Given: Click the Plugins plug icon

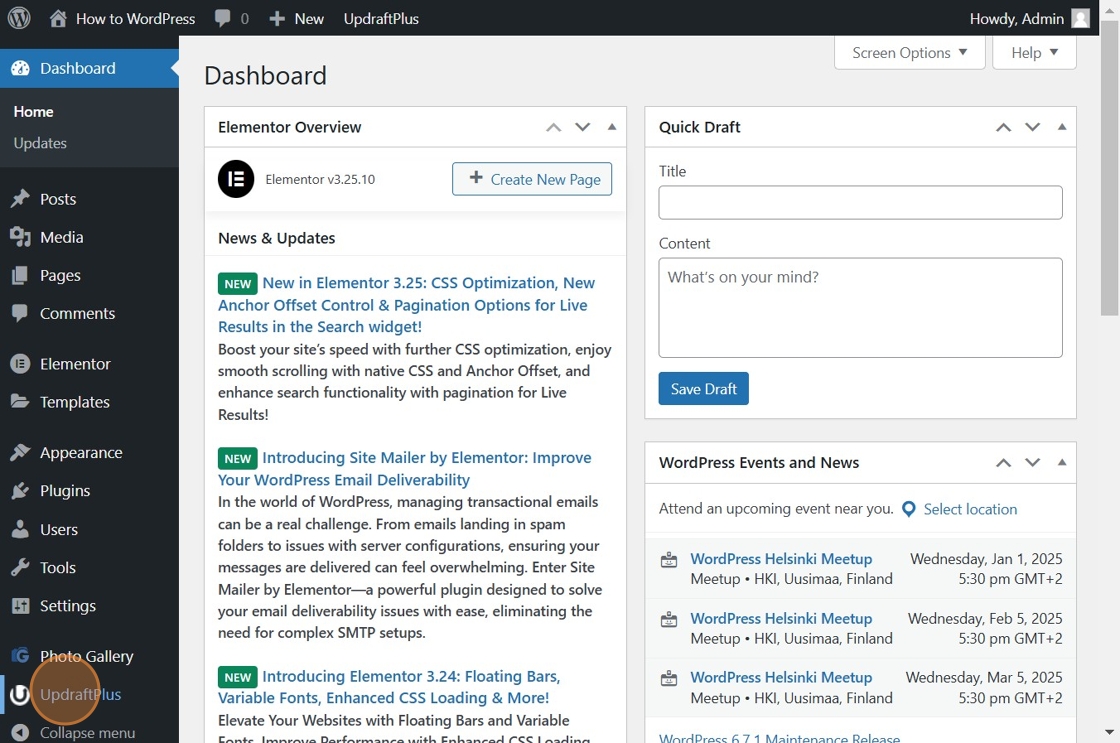Looking at the screenshot, I should coord(20,491).
